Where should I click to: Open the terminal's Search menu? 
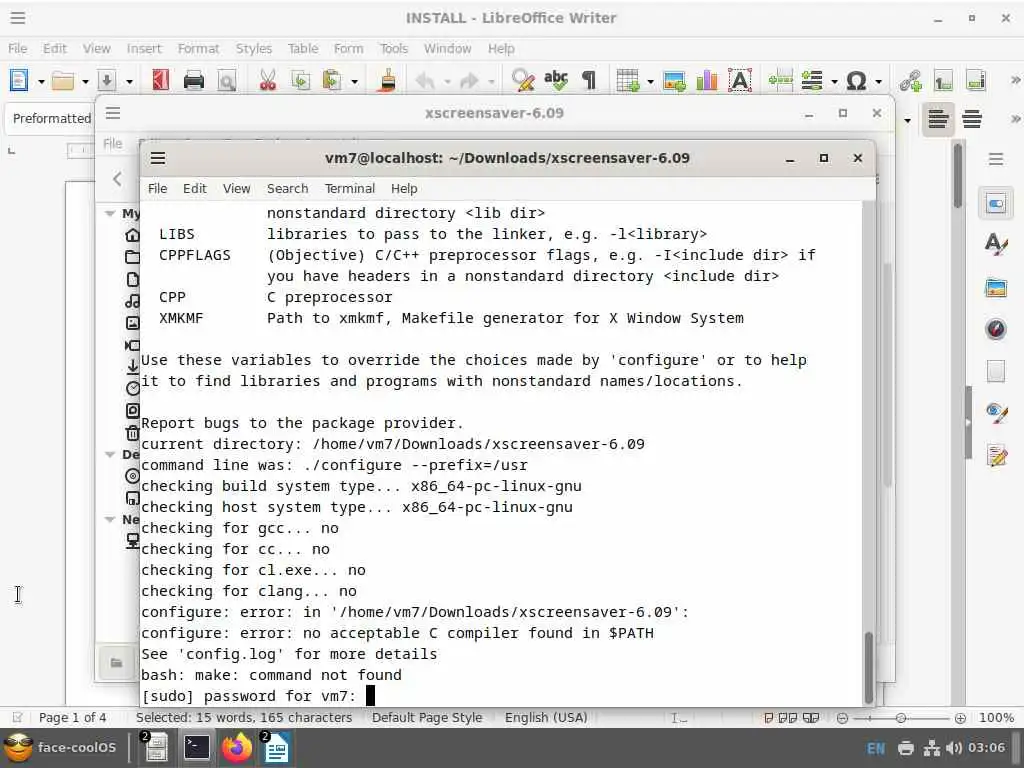click(x=287, y=188)
